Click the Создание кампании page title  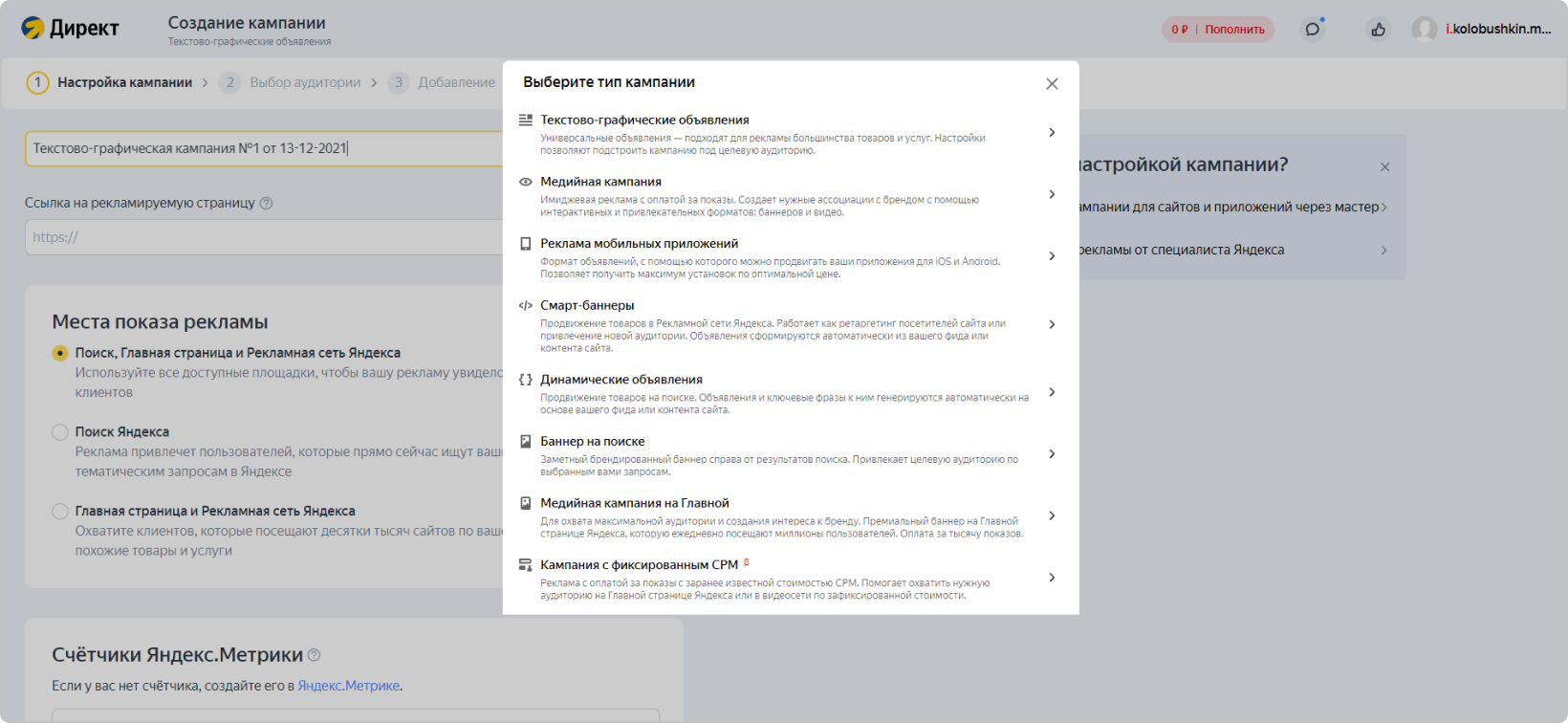(x=247, y=23)
